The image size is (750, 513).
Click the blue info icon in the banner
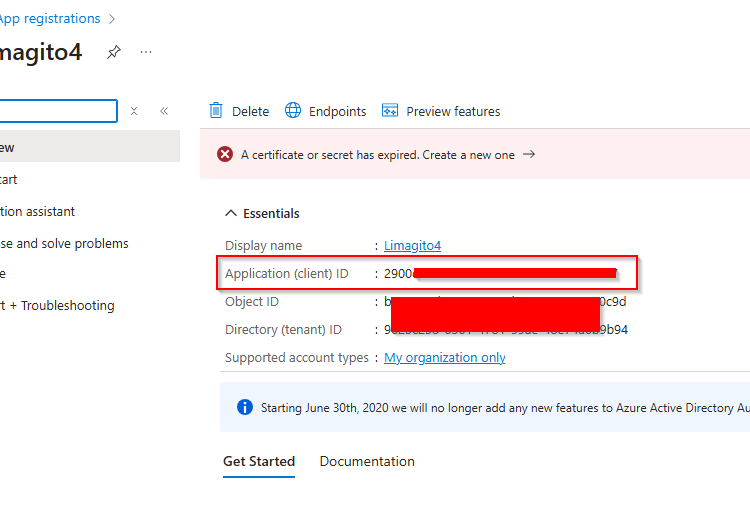click(245, 407)
